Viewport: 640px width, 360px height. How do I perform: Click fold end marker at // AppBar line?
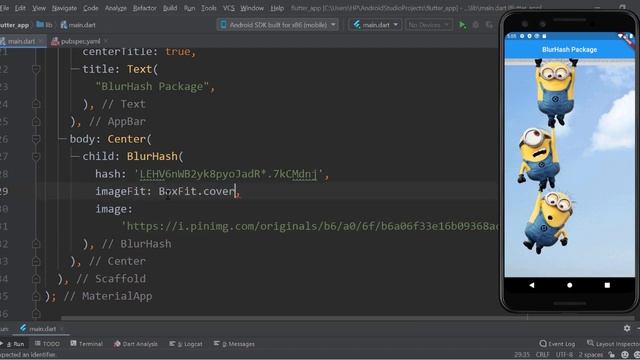[x=36, y=121]
